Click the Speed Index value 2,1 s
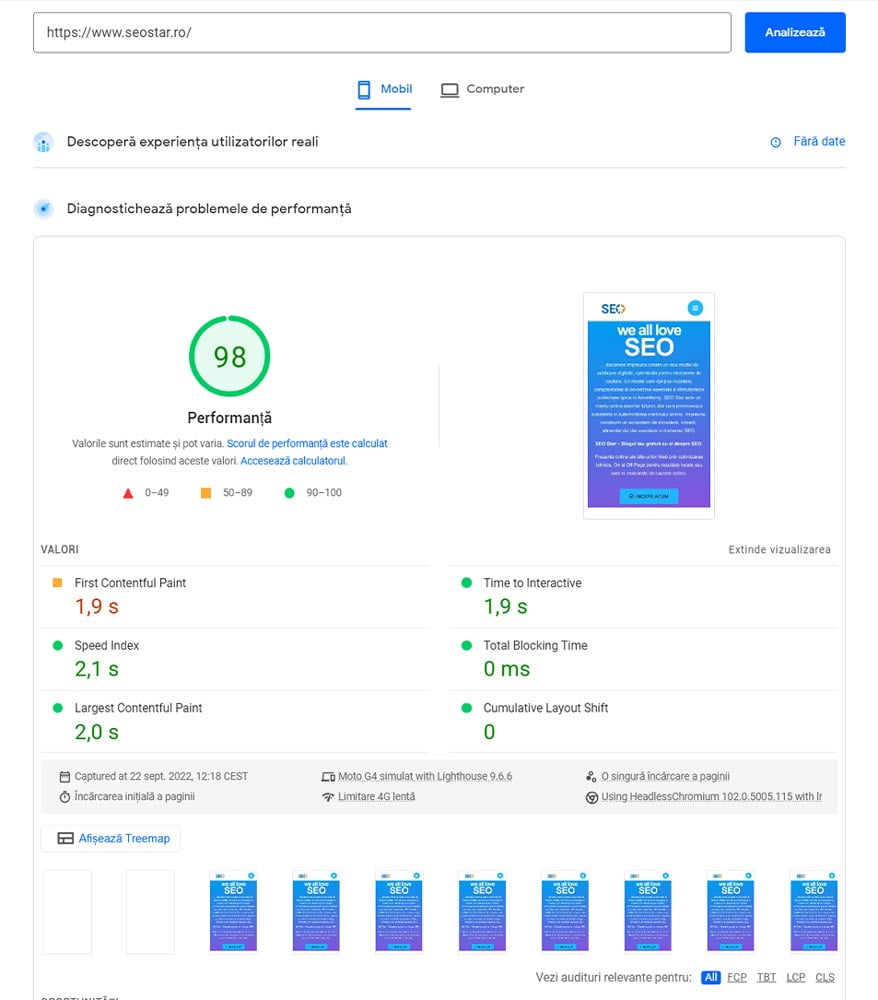The image size is (878, 1000). [96, 669]
